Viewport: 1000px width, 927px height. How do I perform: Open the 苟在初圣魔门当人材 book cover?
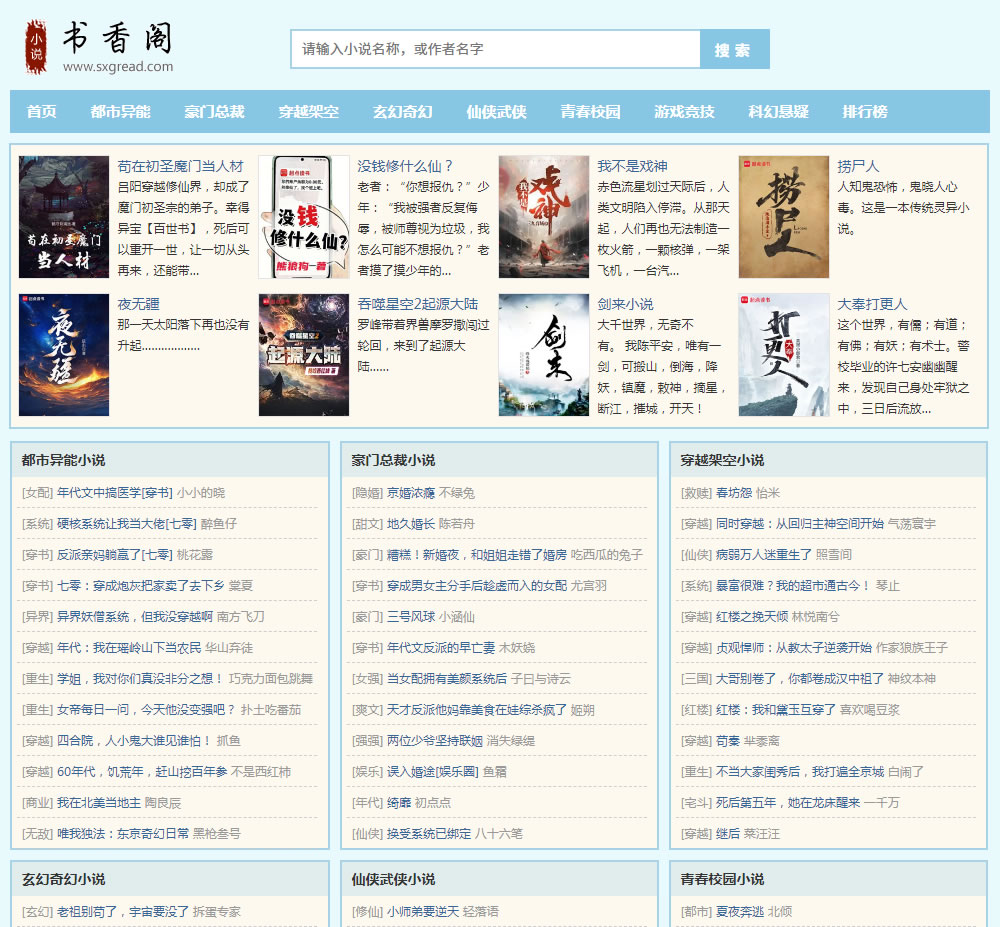pos(64,217)
